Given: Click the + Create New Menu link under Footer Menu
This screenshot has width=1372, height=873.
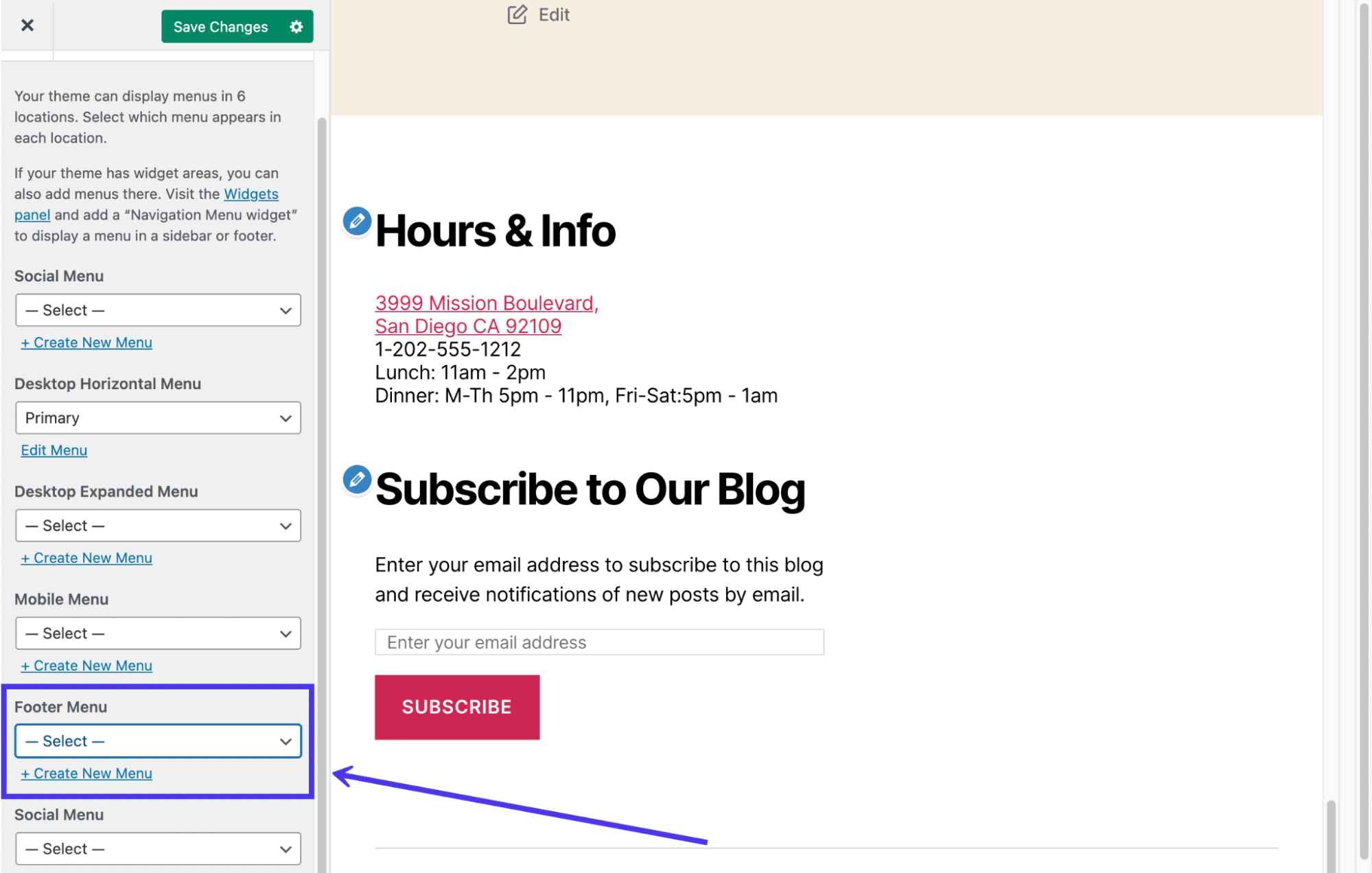Looking at the screenshot, I should (x=86, y=773).
